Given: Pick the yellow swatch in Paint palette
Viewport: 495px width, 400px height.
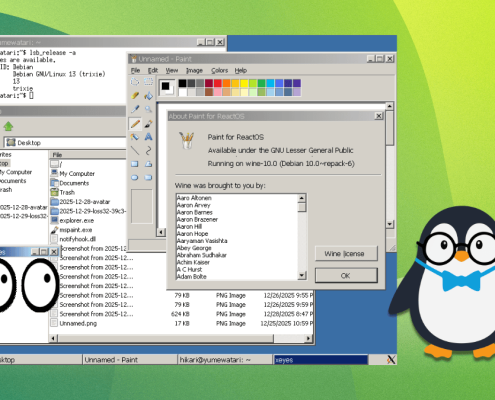Looking at the screenshot, I should click(244, 83).
